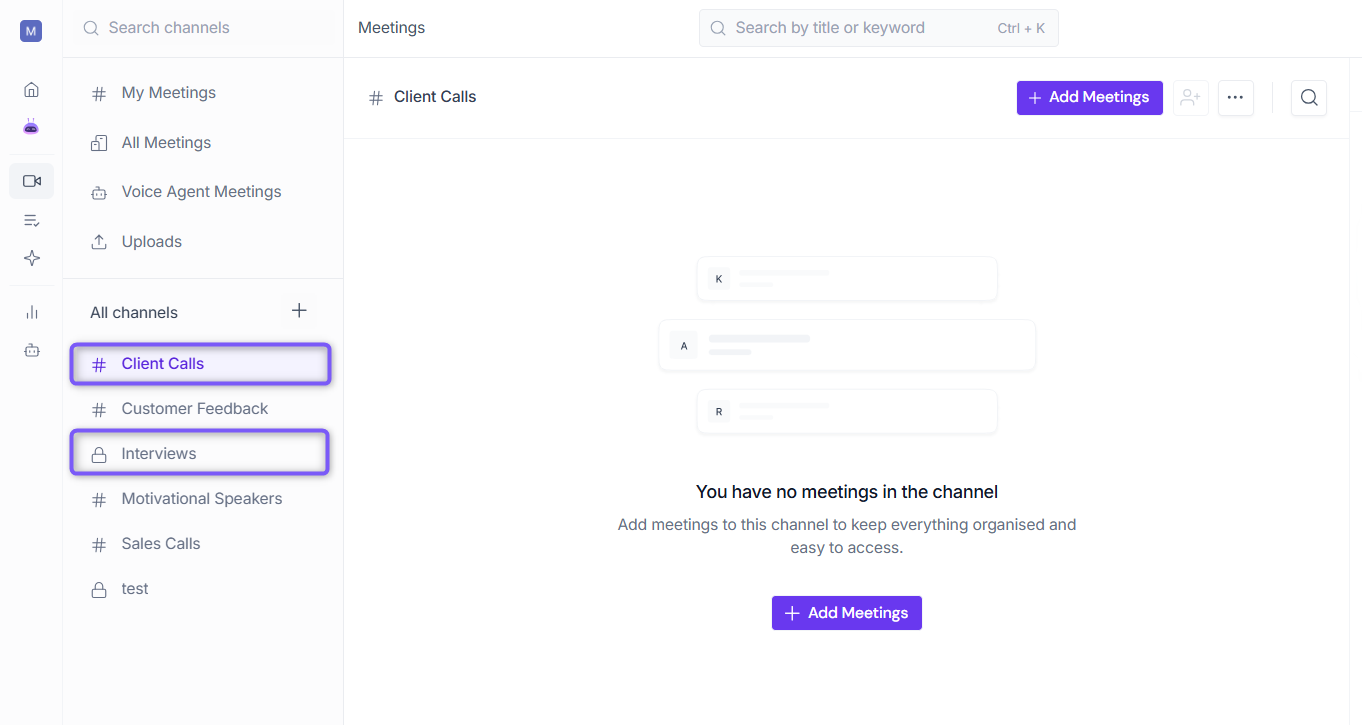Click the center Add Meetings button
The height and width of the screenshot is (725, 1362).
coord(847,613)
